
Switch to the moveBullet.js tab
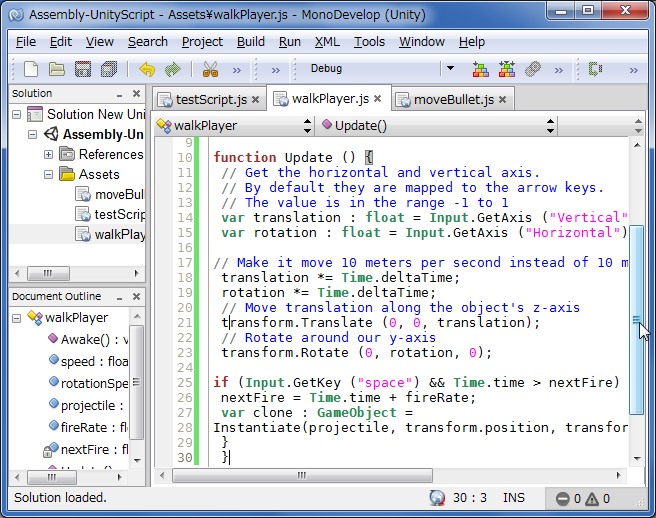[x=452, y=100]
